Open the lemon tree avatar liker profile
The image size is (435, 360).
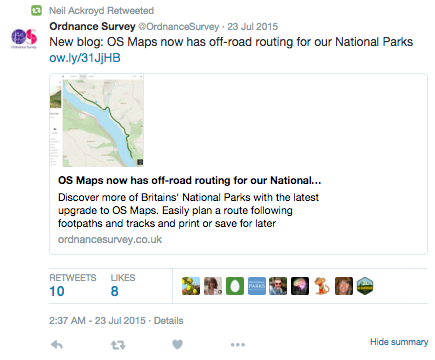click(191, 286)
